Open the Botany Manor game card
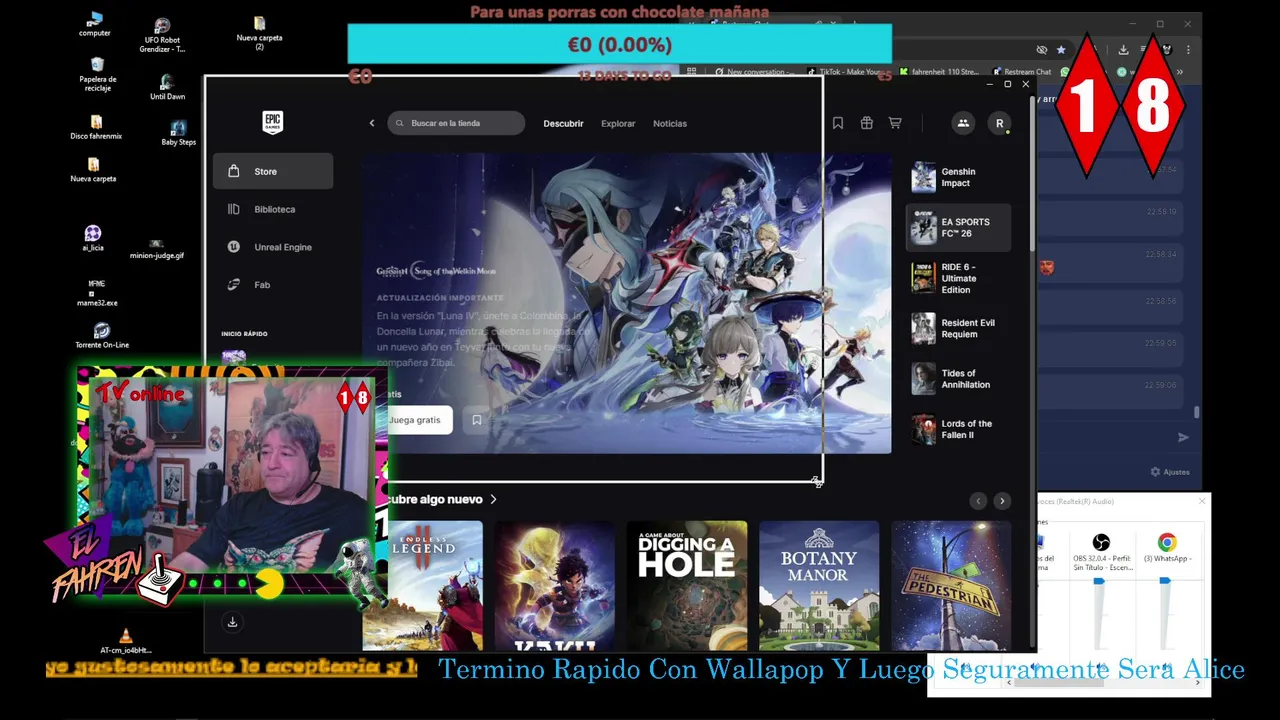This screenshot has height=720, width=1280. click(819, 586)
